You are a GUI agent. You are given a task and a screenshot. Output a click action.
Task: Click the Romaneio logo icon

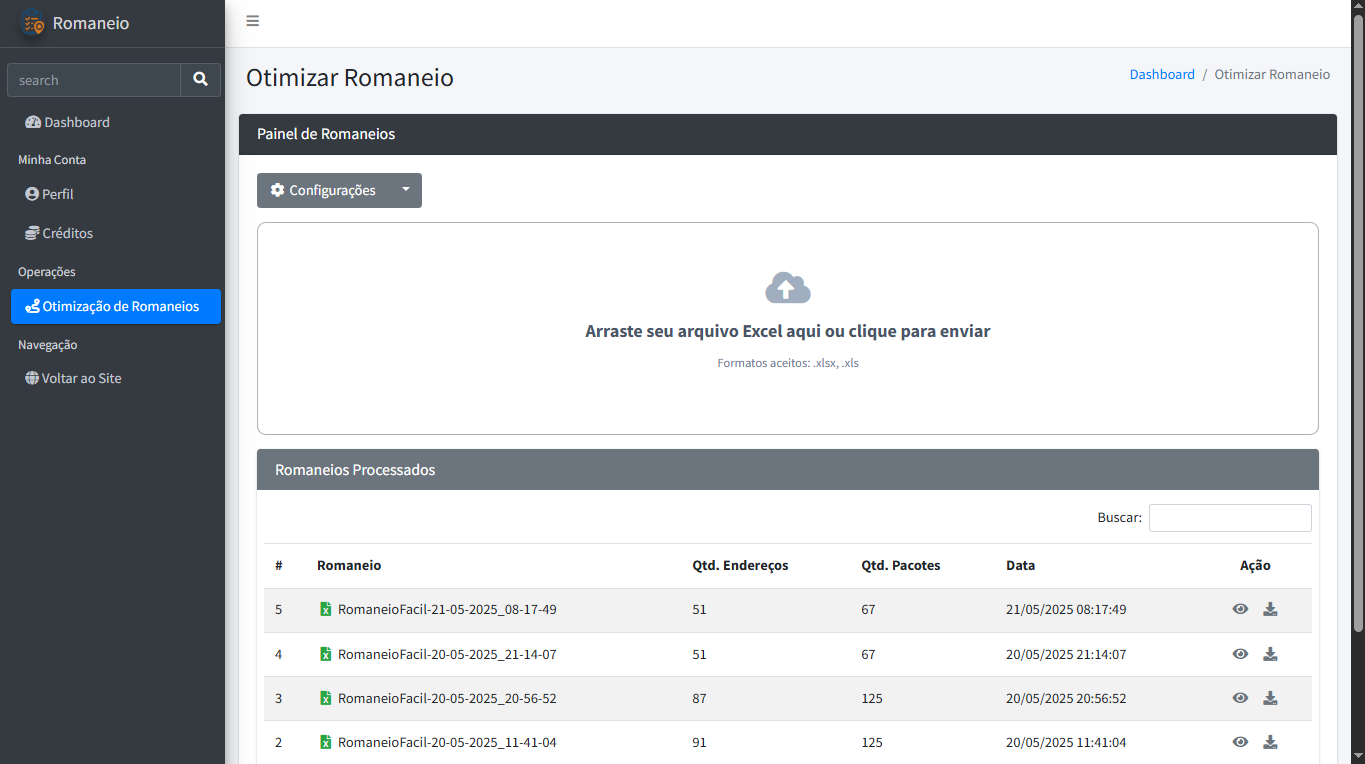pyautogui.click(x=33, y=23)
